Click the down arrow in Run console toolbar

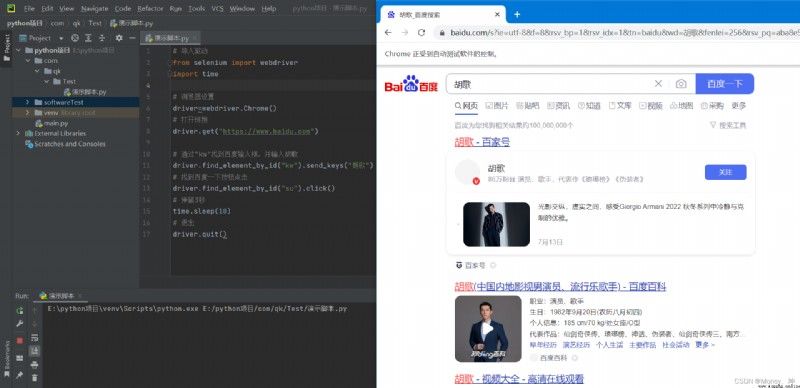coord(35,324)
